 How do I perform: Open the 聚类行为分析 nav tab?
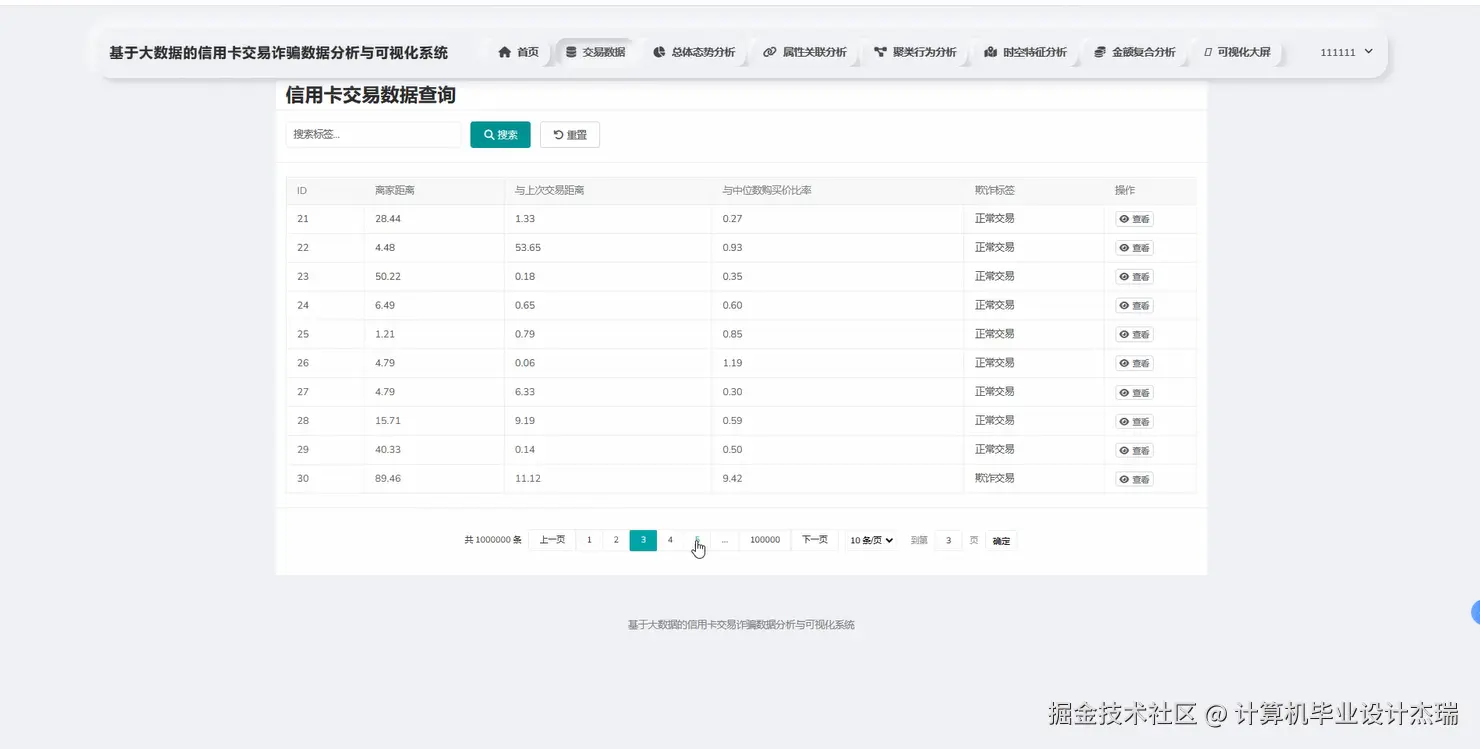915,52
